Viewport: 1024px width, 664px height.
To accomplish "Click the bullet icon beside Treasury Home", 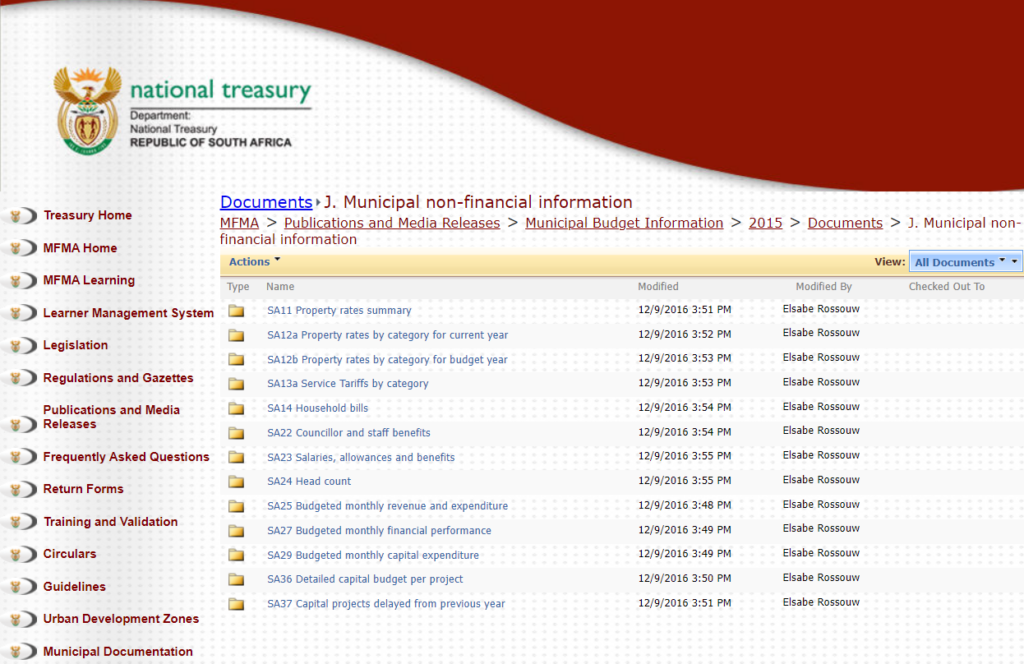I will pos(22,215).
